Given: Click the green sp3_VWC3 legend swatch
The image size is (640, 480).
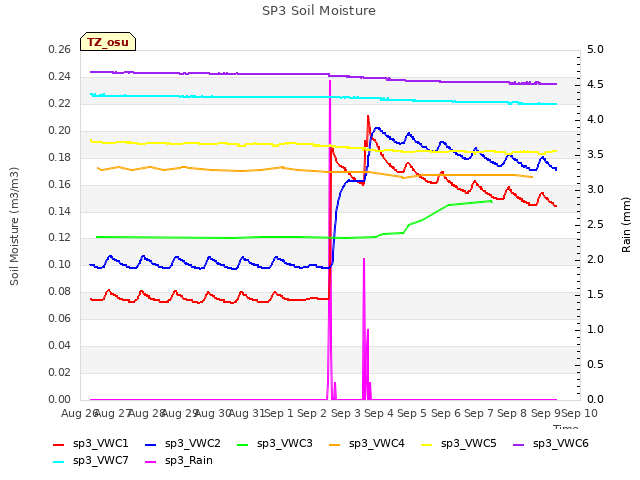Looking at the screenshot, I should pos(243,445).
